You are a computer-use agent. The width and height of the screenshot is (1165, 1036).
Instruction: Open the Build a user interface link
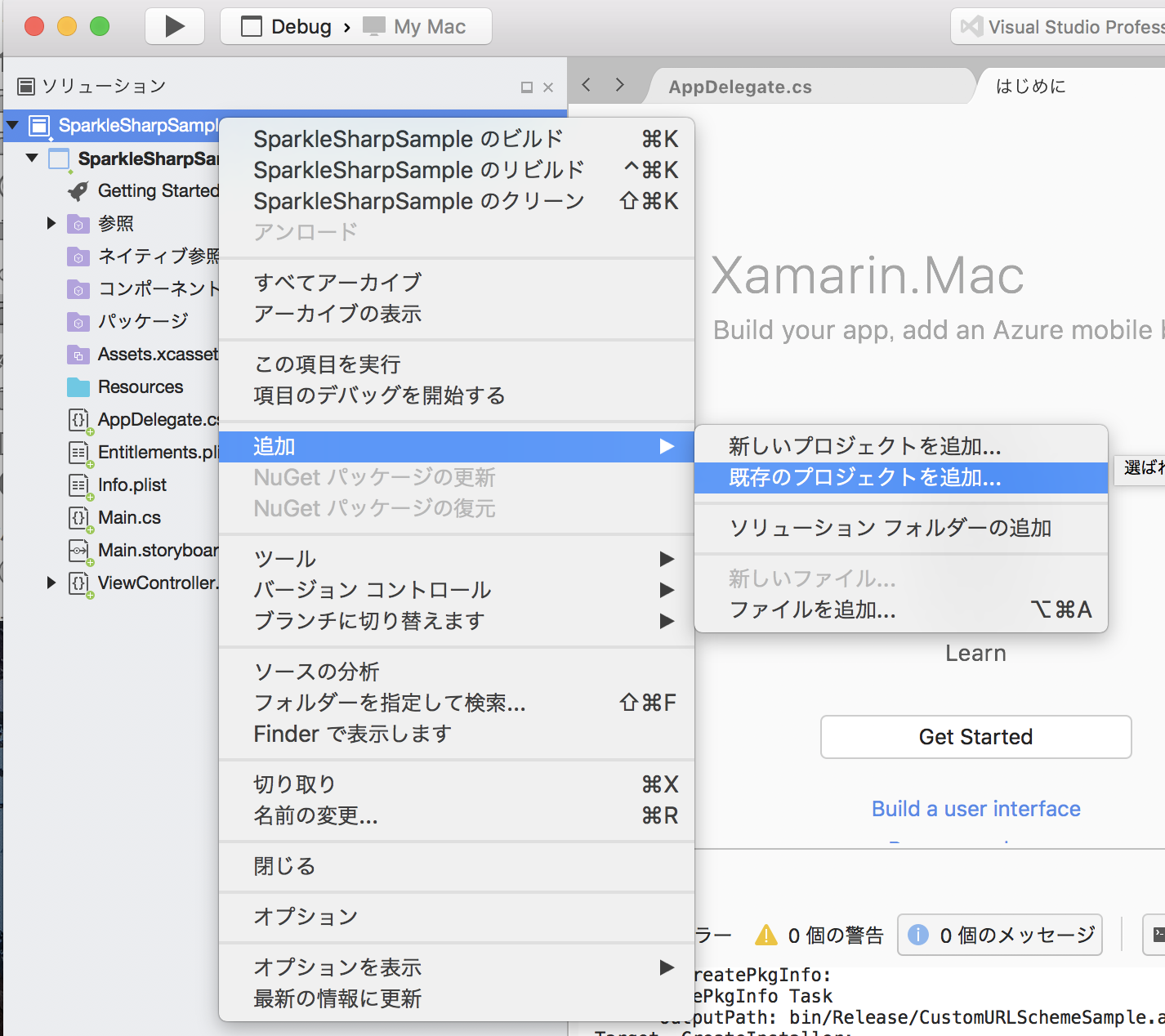(x=976, y=809)
